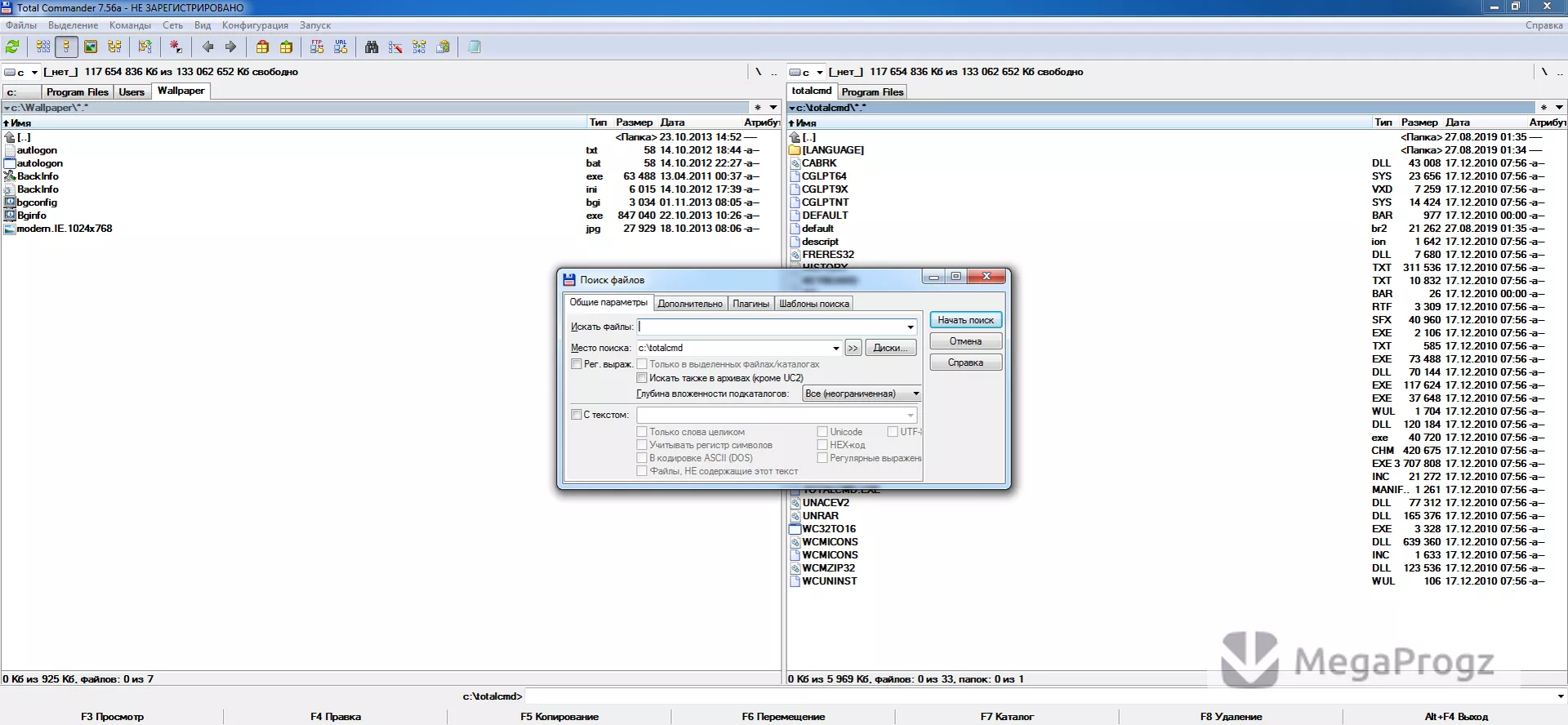Tick 'Учитывать регистр символов' checkbox
1568x725 pixels.
[642, 445]
